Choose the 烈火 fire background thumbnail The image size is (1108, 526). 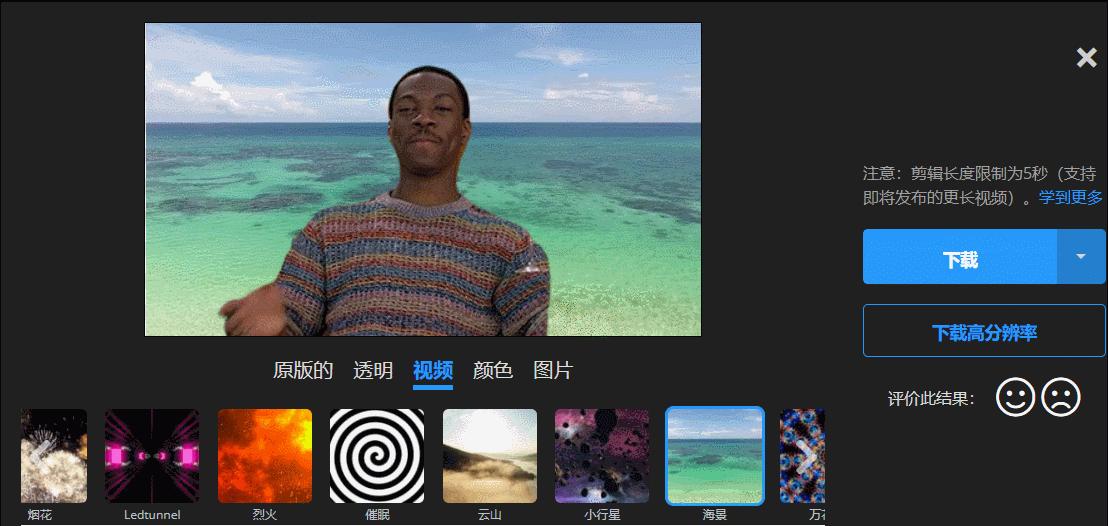pos(265,456)
